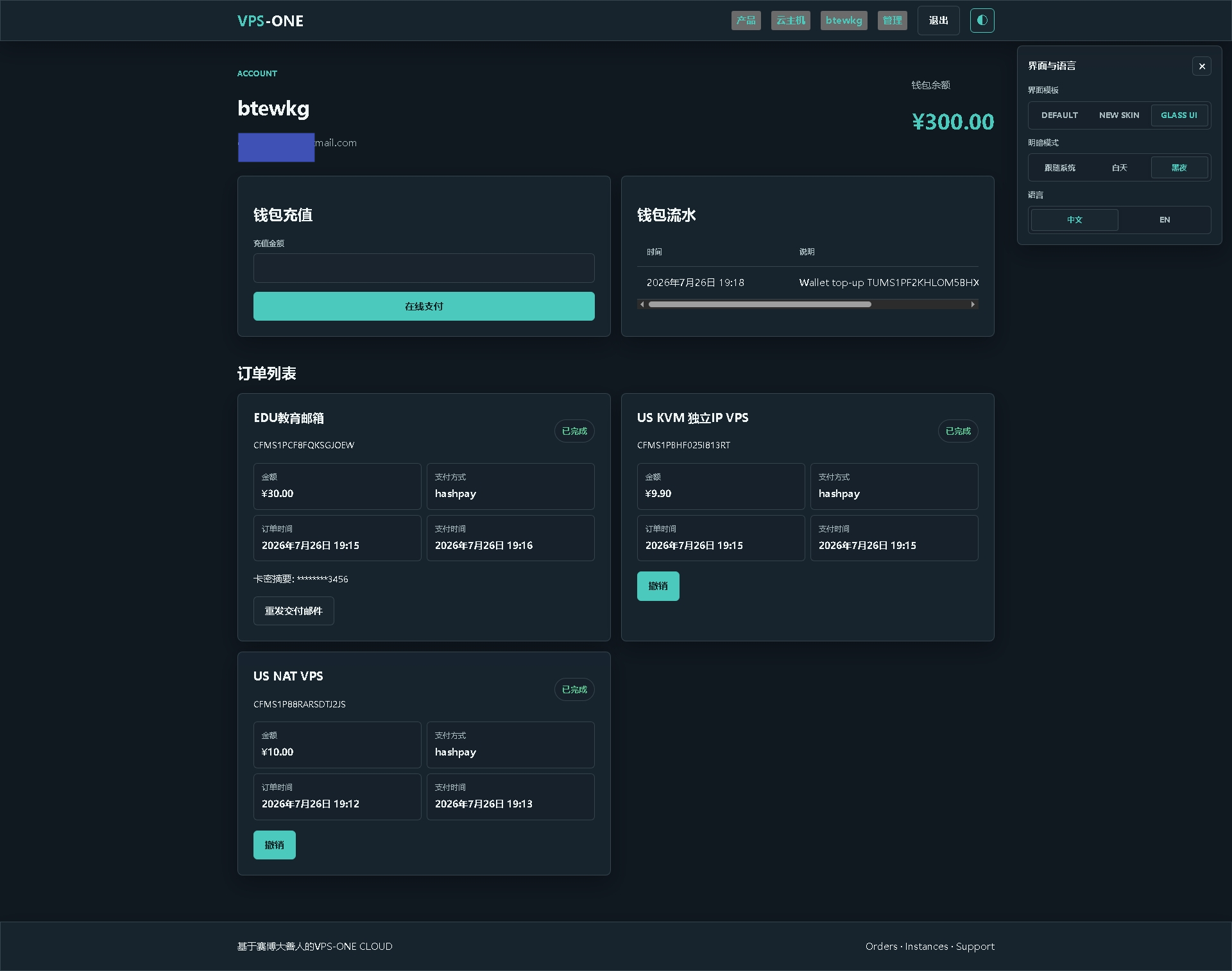Close the 界面与语言 settings panel
This screenshot has height=971, width=1232.
coord(1202,66)
